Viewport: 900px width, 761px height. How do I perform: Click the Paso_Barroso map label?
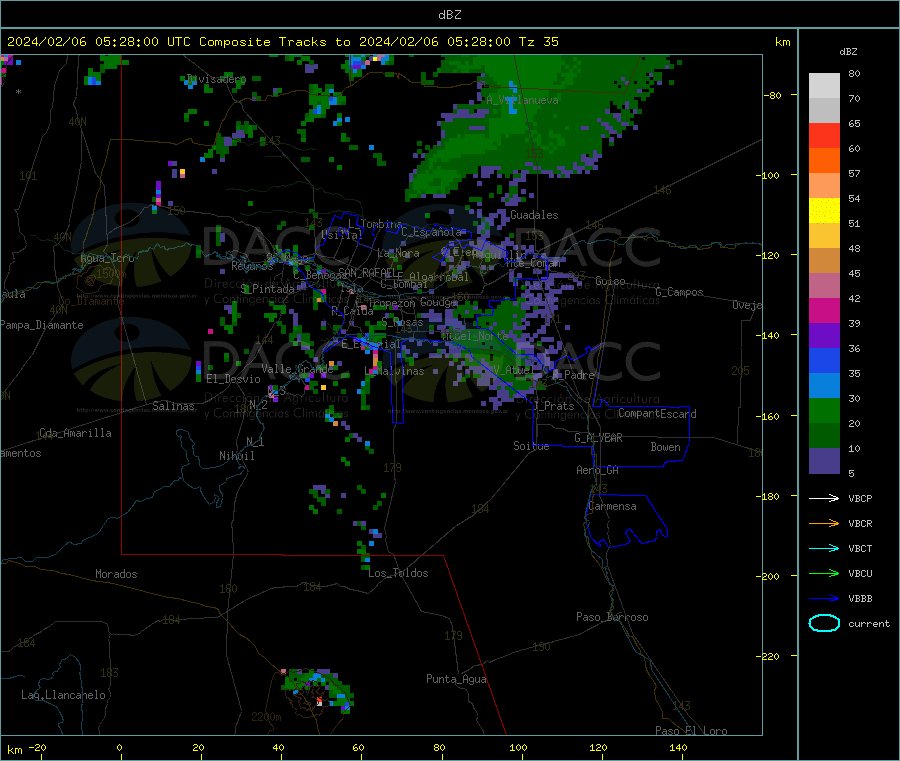pos(612,617)
